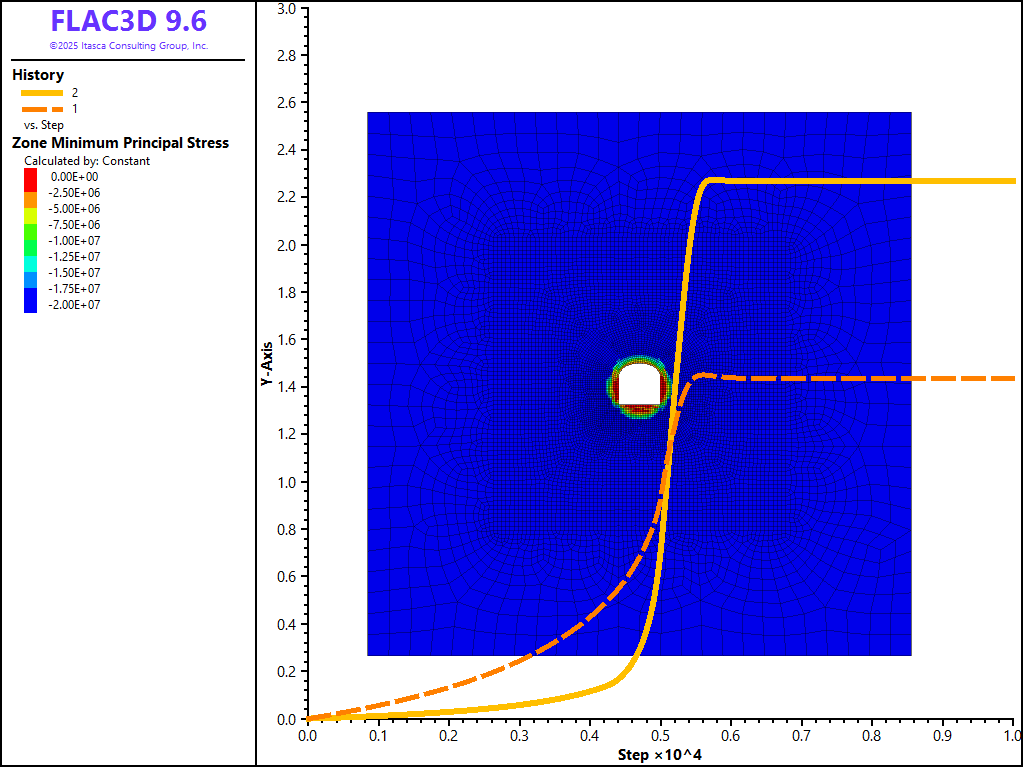Pick the cyan -1.50E+07 legend swatch
The width and height of the screenshot is (1024, 768).
(x=31, y=273)
